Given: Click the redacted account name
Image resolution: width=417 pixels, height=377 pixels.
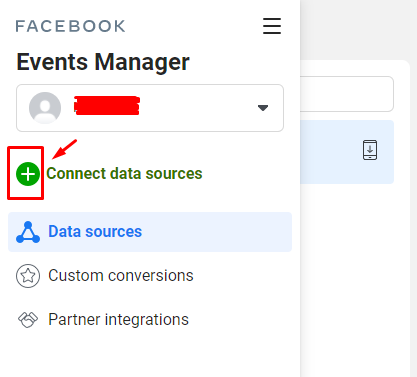Looking at the screenshot, I should click(x=107, y=105).
